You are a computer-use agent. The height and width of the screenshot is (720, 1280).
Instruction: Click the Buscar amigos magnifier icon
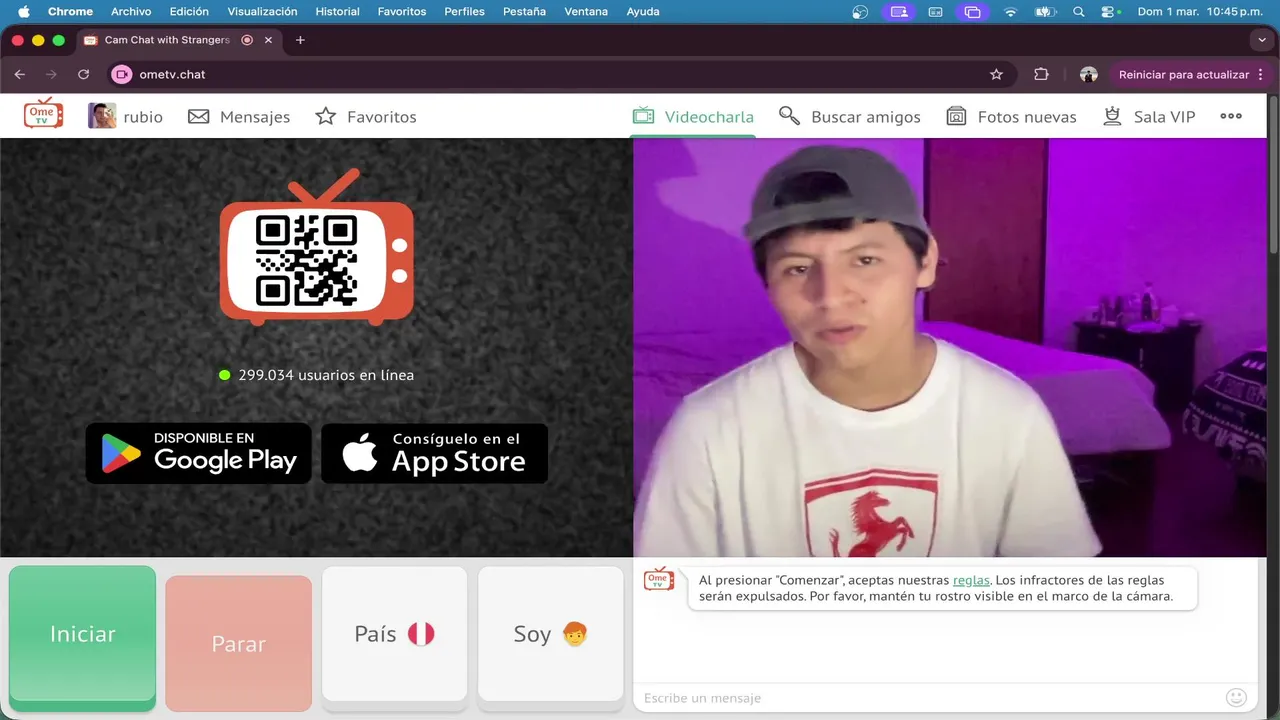coord(790,116)
